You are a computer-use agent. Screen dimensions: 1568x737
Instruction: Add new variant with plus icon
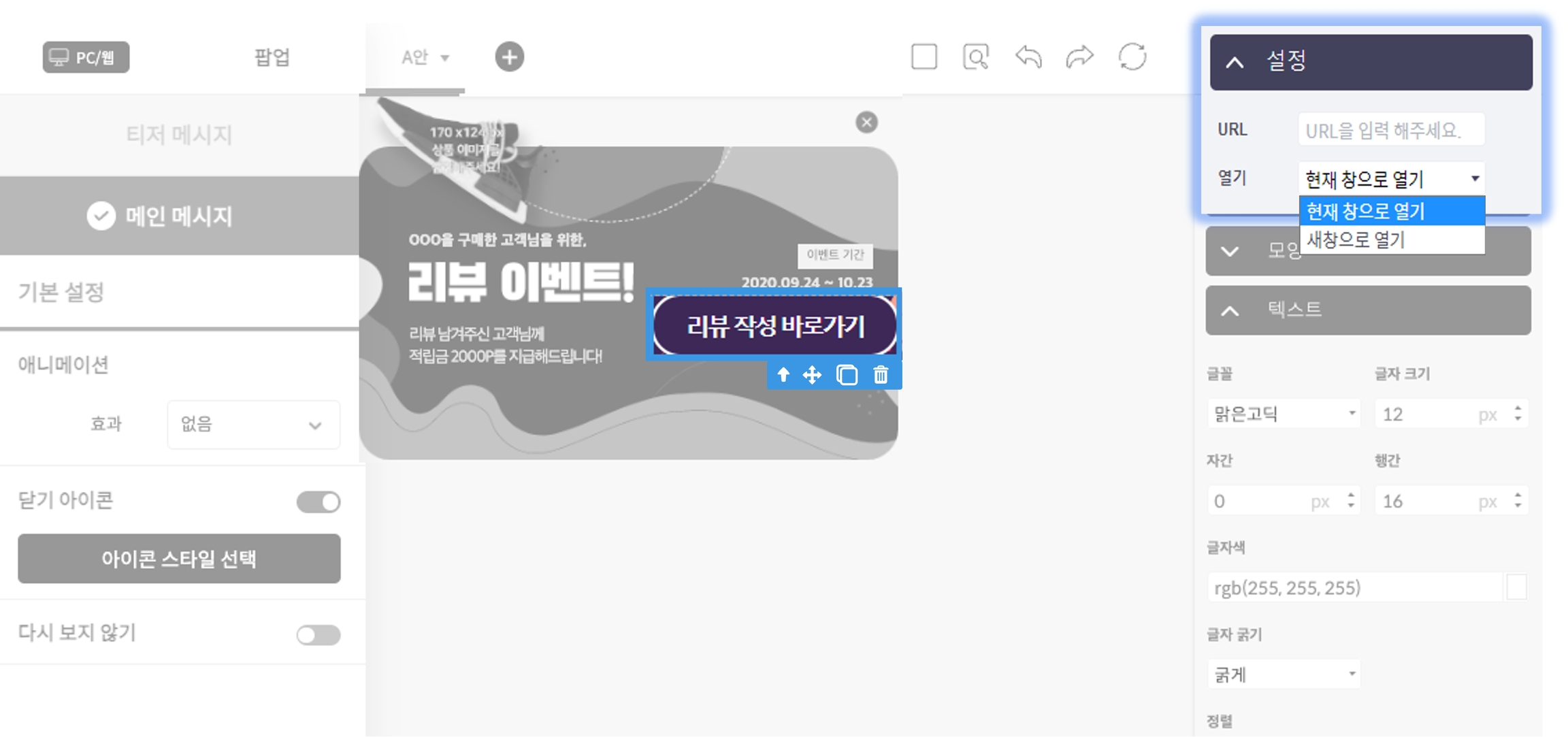pos(510,57)
